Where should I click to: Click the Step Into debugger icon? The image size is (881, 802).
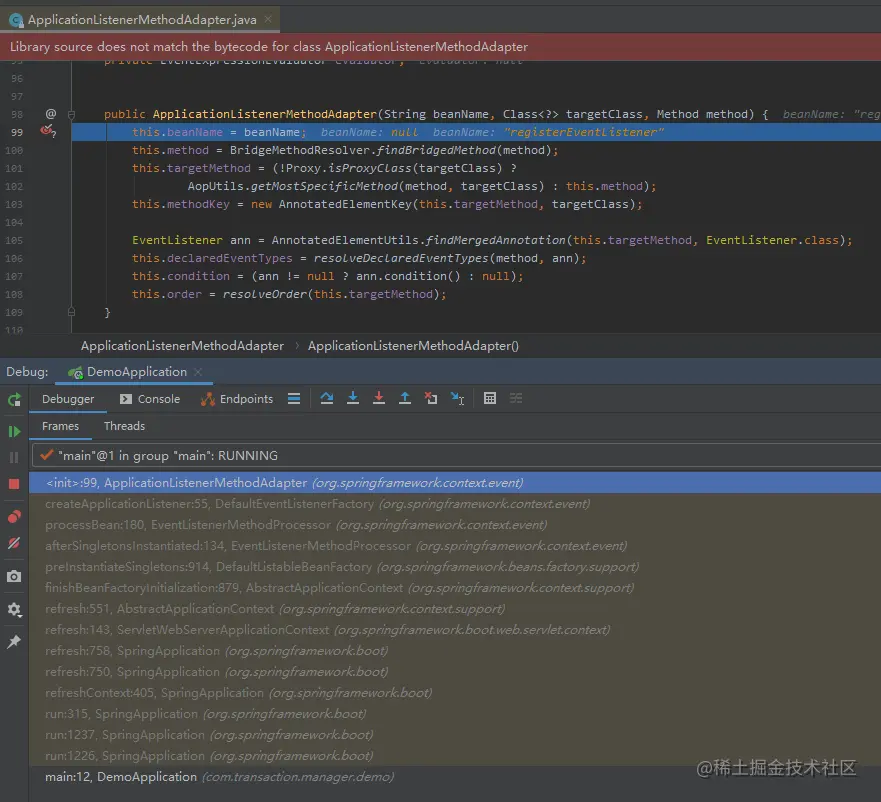[x=353, y=398]
